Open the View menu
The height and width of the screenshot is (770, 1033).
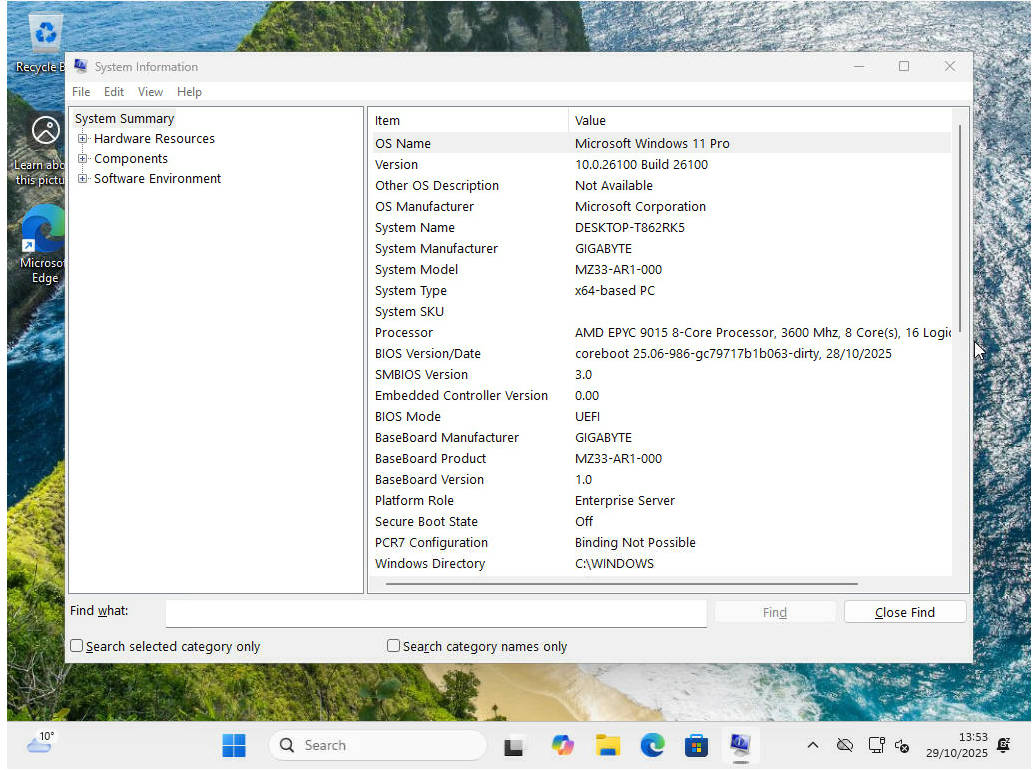click(x=150, y=91)
